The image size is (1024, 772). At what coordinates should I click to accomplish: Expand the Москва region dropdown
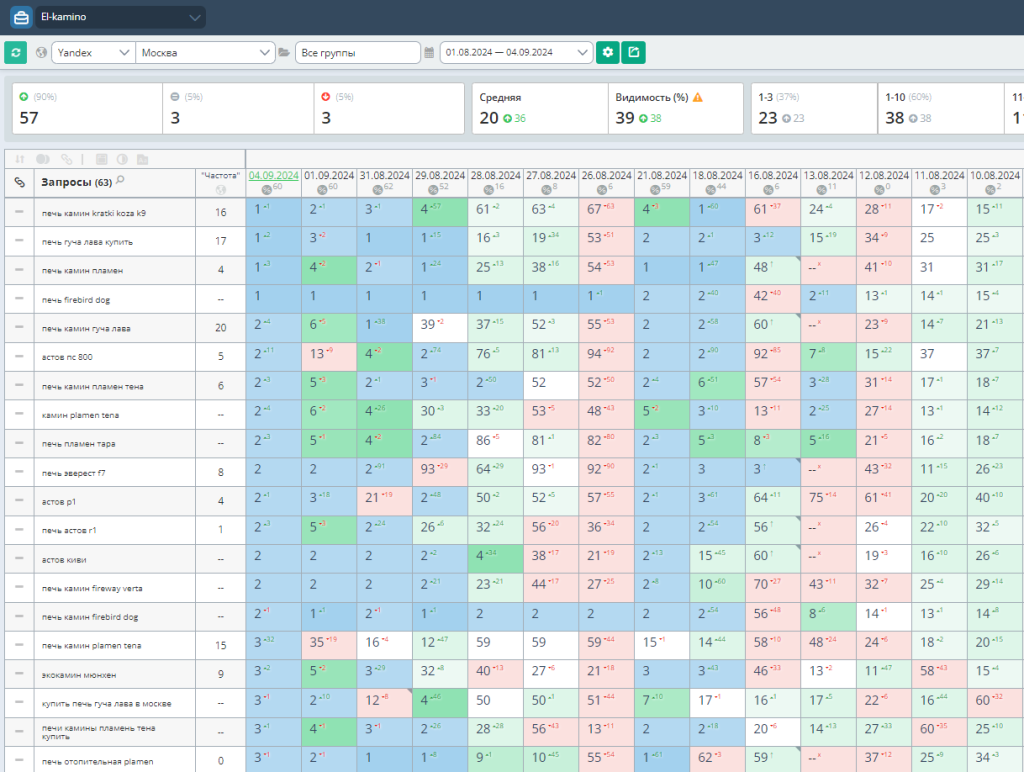click(206, 53)
